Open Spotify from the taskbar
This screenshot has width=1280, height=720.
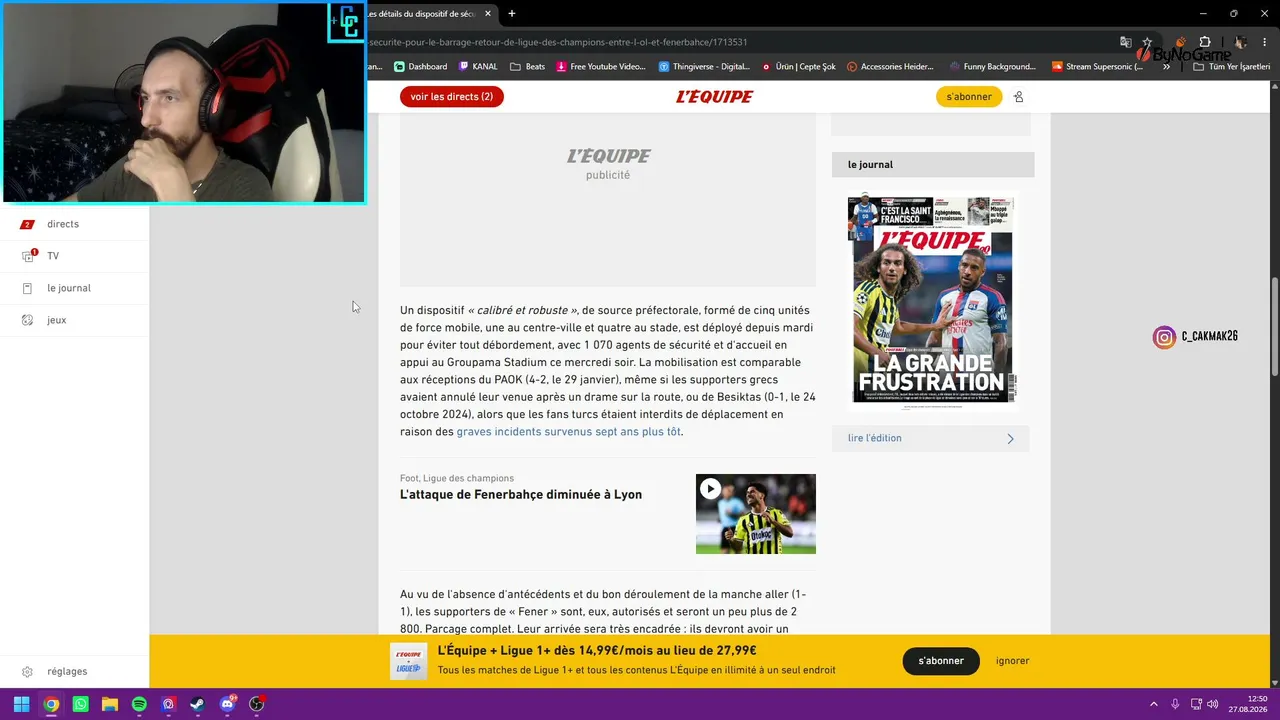(x=139, y=704)
